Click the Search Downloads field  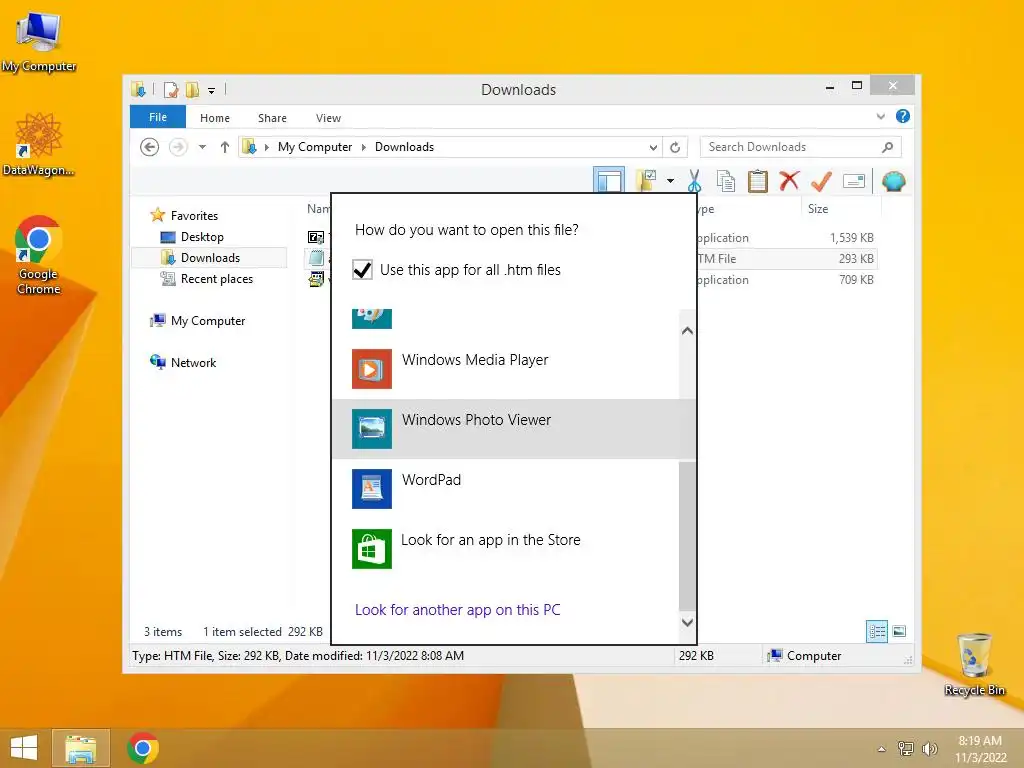801,147
